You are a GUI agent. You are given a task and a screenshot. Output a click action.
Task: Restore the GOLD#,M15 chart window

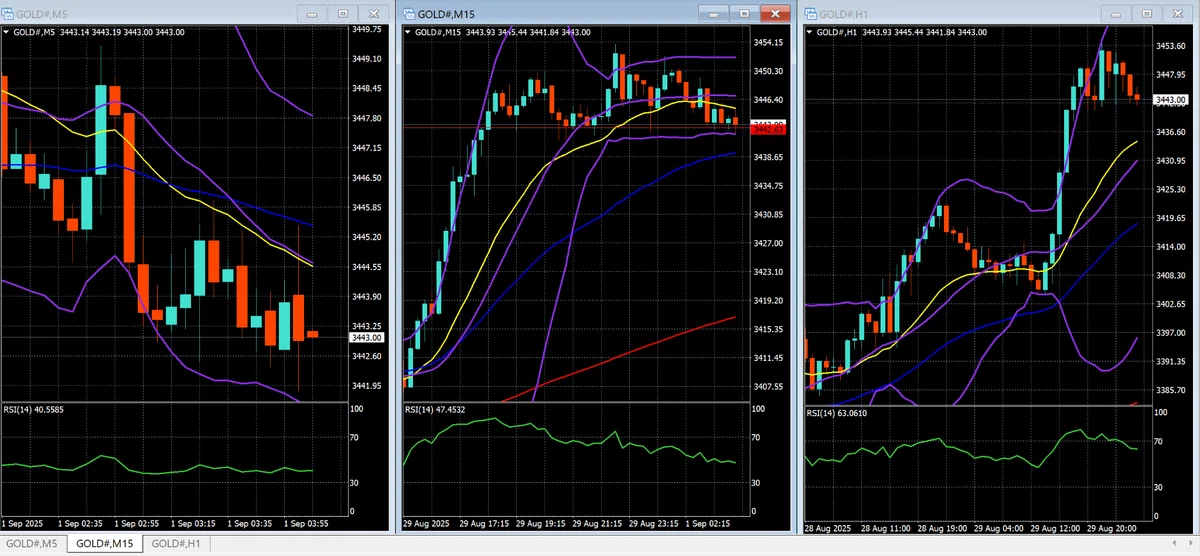(743, 14)
